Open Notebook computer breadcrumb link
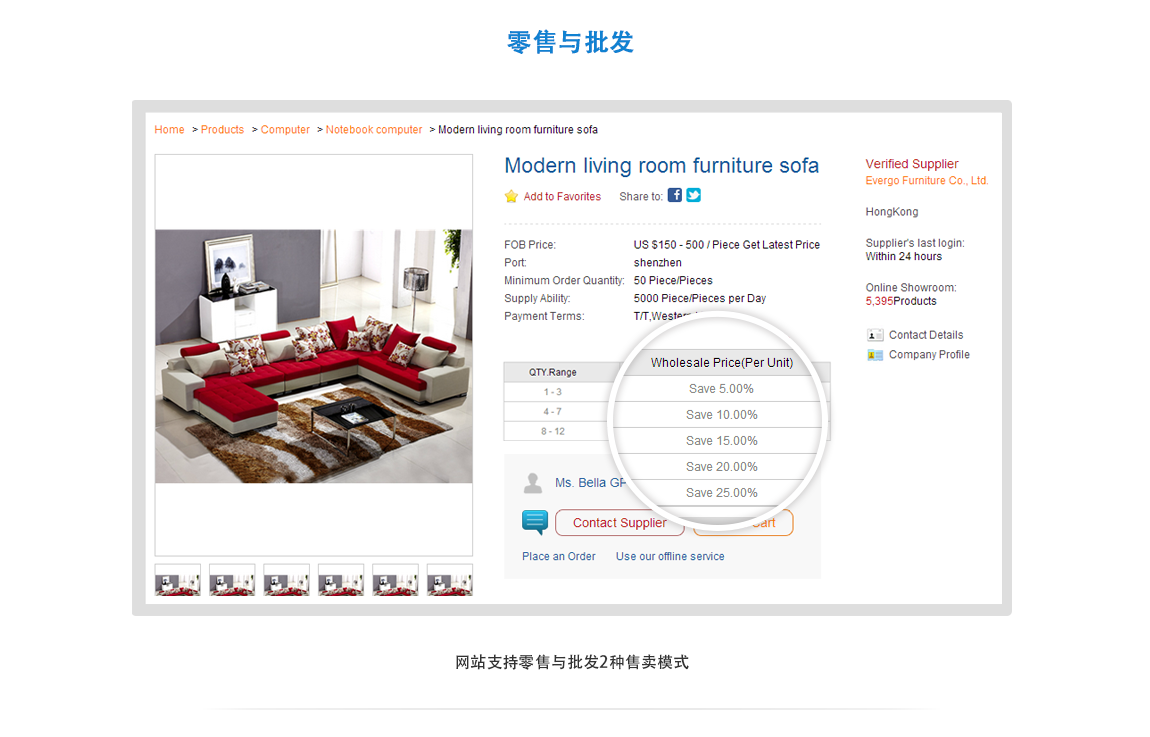 click(x=374, y=130)
